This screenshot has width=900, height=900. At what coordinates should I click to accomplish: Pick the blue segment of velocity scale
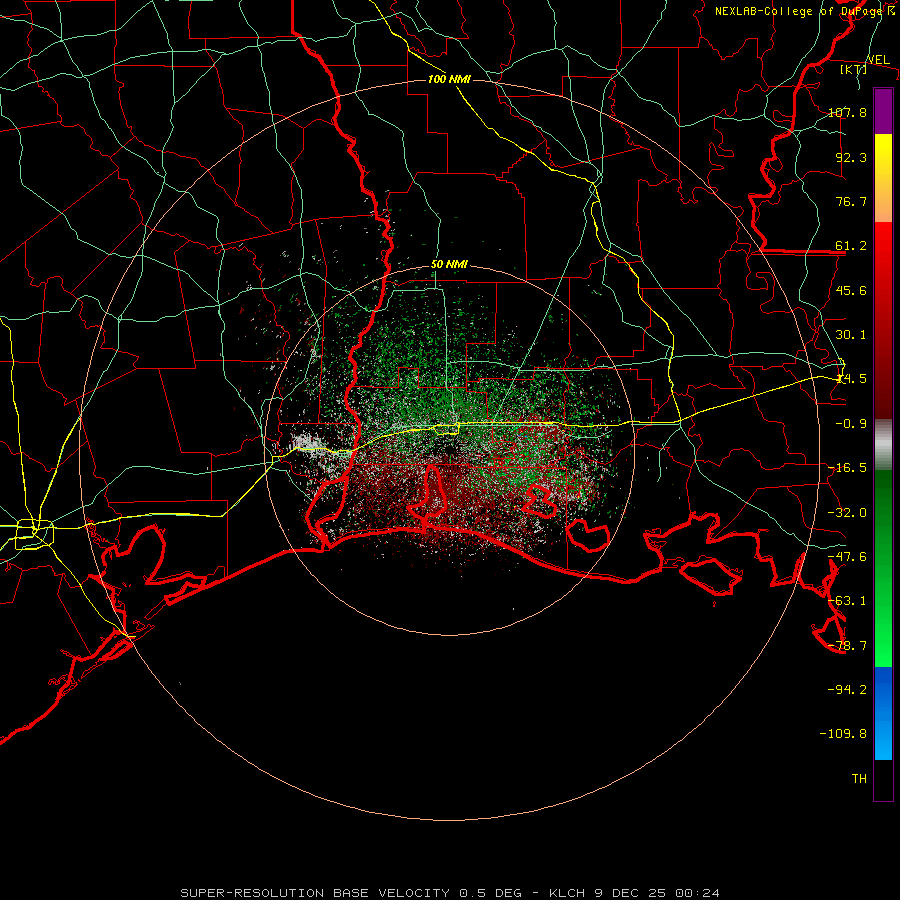883,713
